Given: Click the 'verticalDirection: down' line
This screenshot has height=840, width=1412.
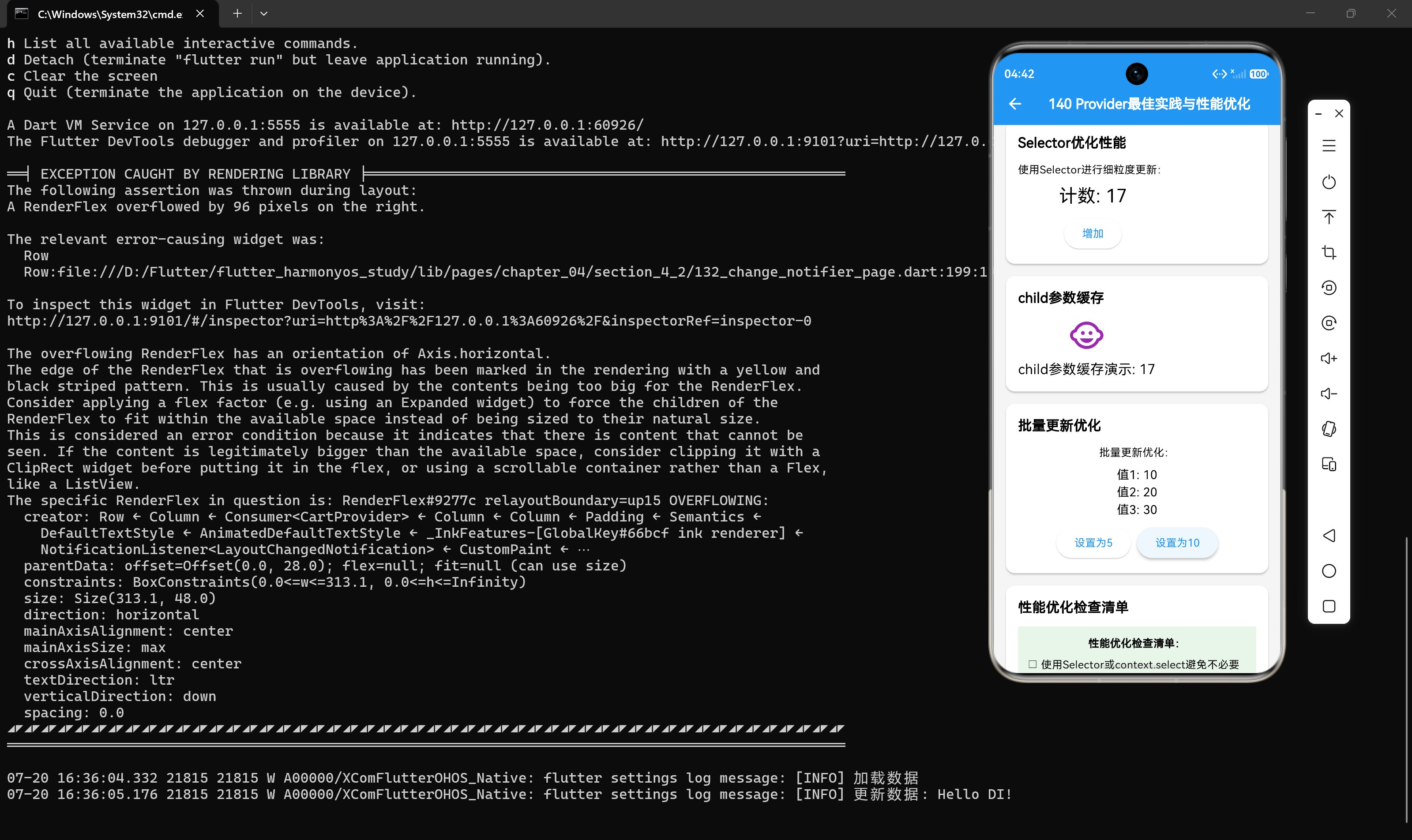Looking at the screenshot, I should (x=120, y=696).
